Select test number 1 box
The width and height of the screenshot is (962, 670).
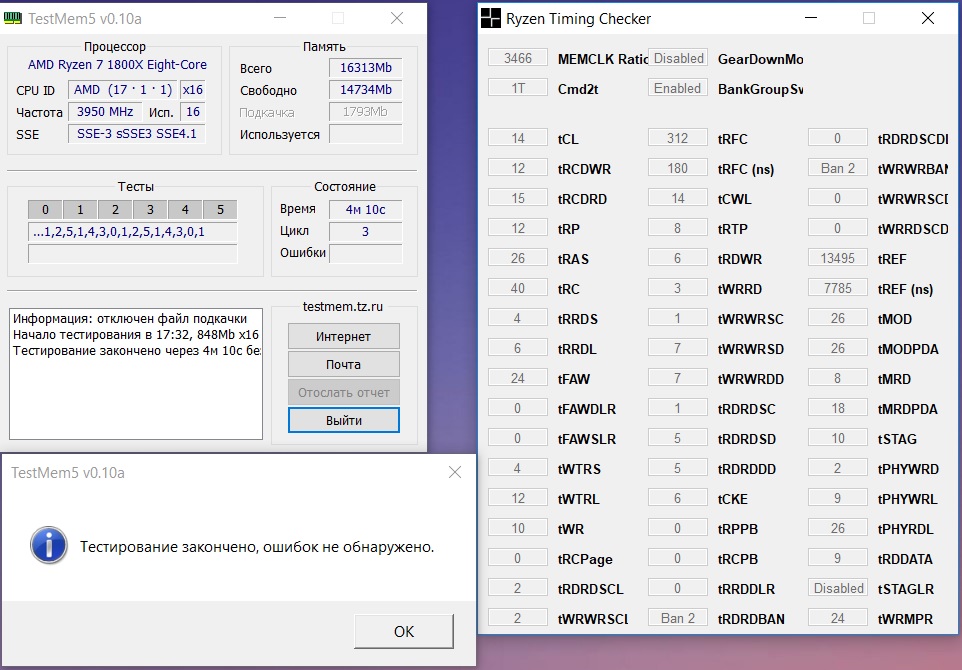(x=80, y=210)
